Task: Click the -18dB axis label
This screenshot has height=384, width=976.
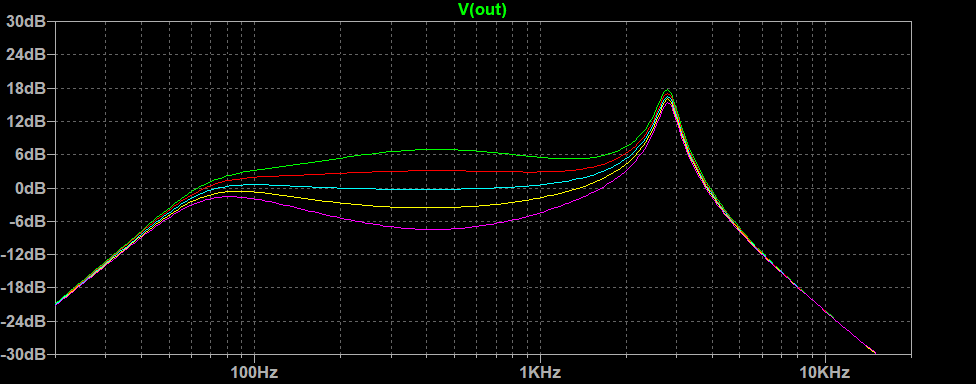Action: [24, 288]
